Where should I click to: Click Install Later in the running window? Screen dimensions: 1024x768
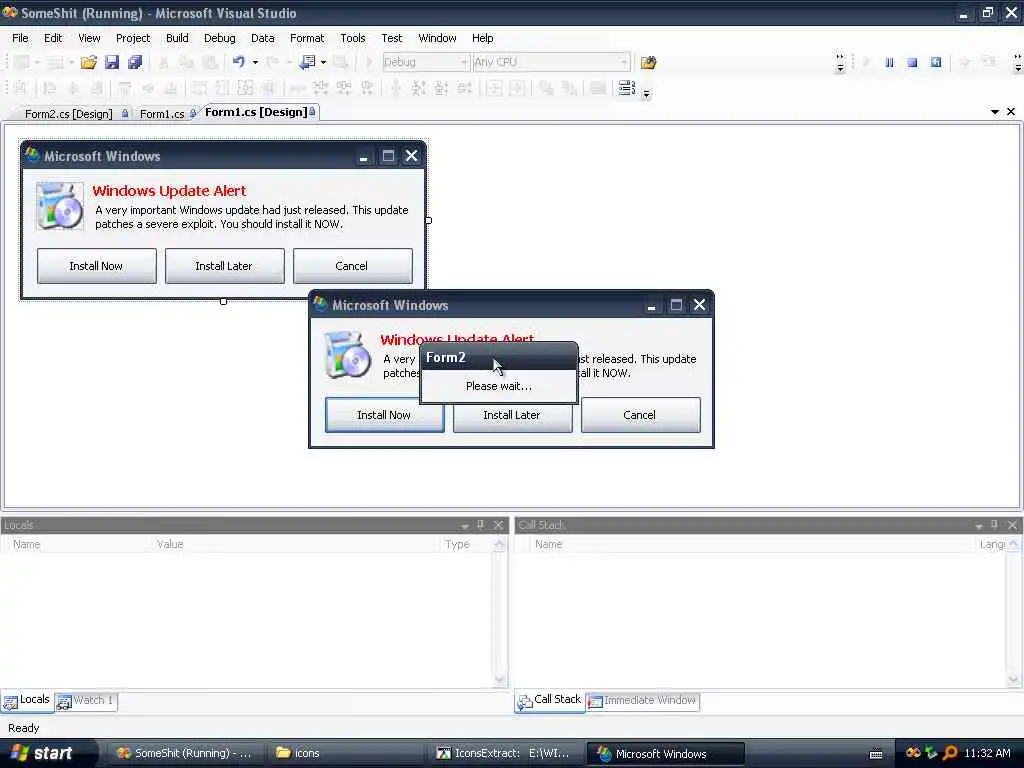coord(512,417)
